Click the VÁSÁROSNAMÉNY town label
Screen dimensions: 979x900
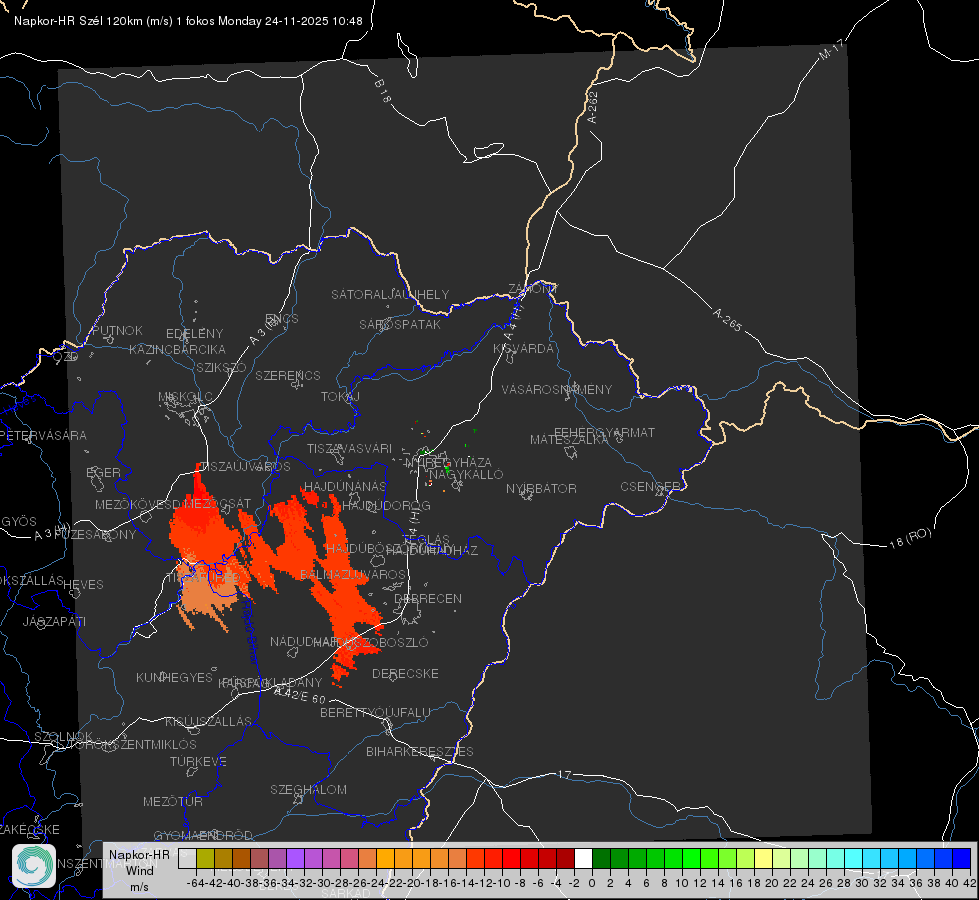tap(557, 389)
